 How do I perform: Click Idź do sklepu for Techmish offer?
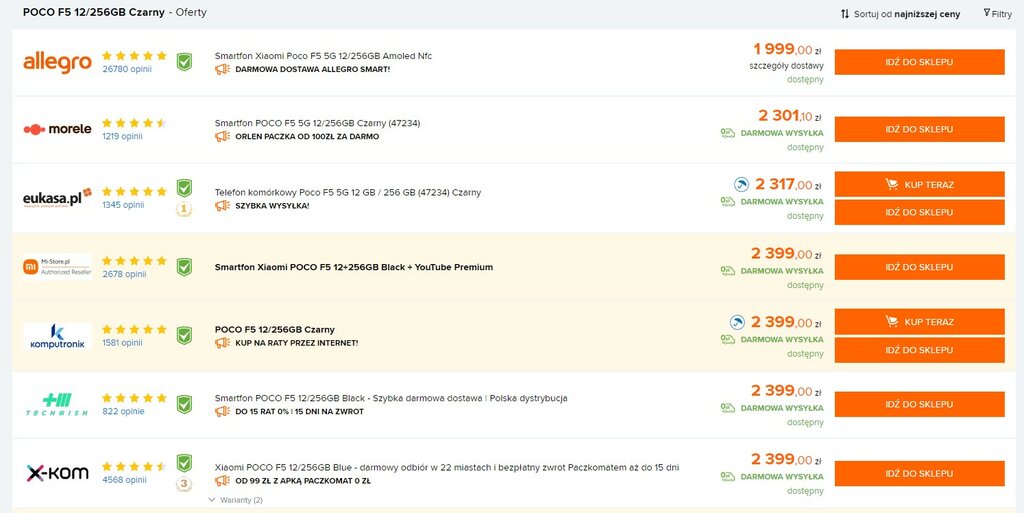point(920,405)
